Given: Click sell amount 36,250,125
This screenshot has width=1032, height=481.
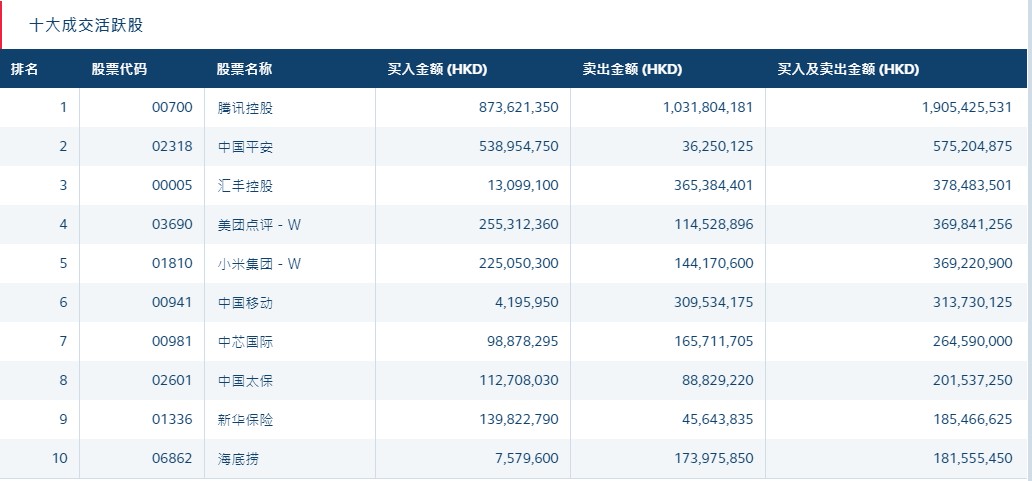Looking at the screenshot, I should click(717, 146).
